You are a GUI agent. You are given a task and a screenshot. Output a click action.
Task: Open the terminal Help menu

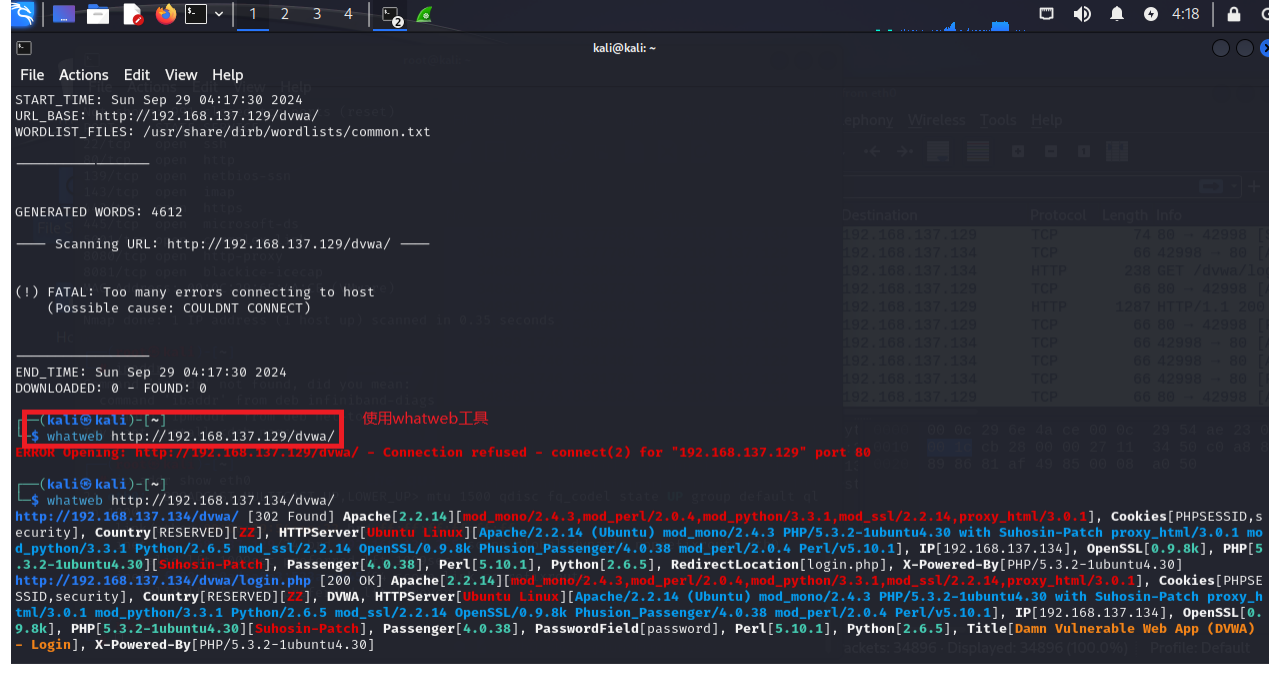[227, 75]
